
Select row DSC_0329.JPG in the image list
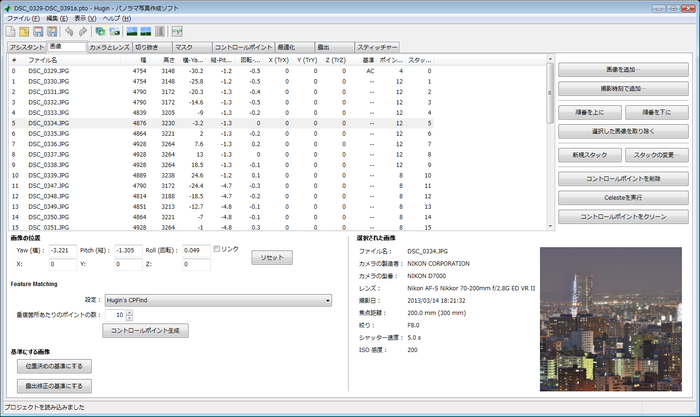tap(221, 71)
